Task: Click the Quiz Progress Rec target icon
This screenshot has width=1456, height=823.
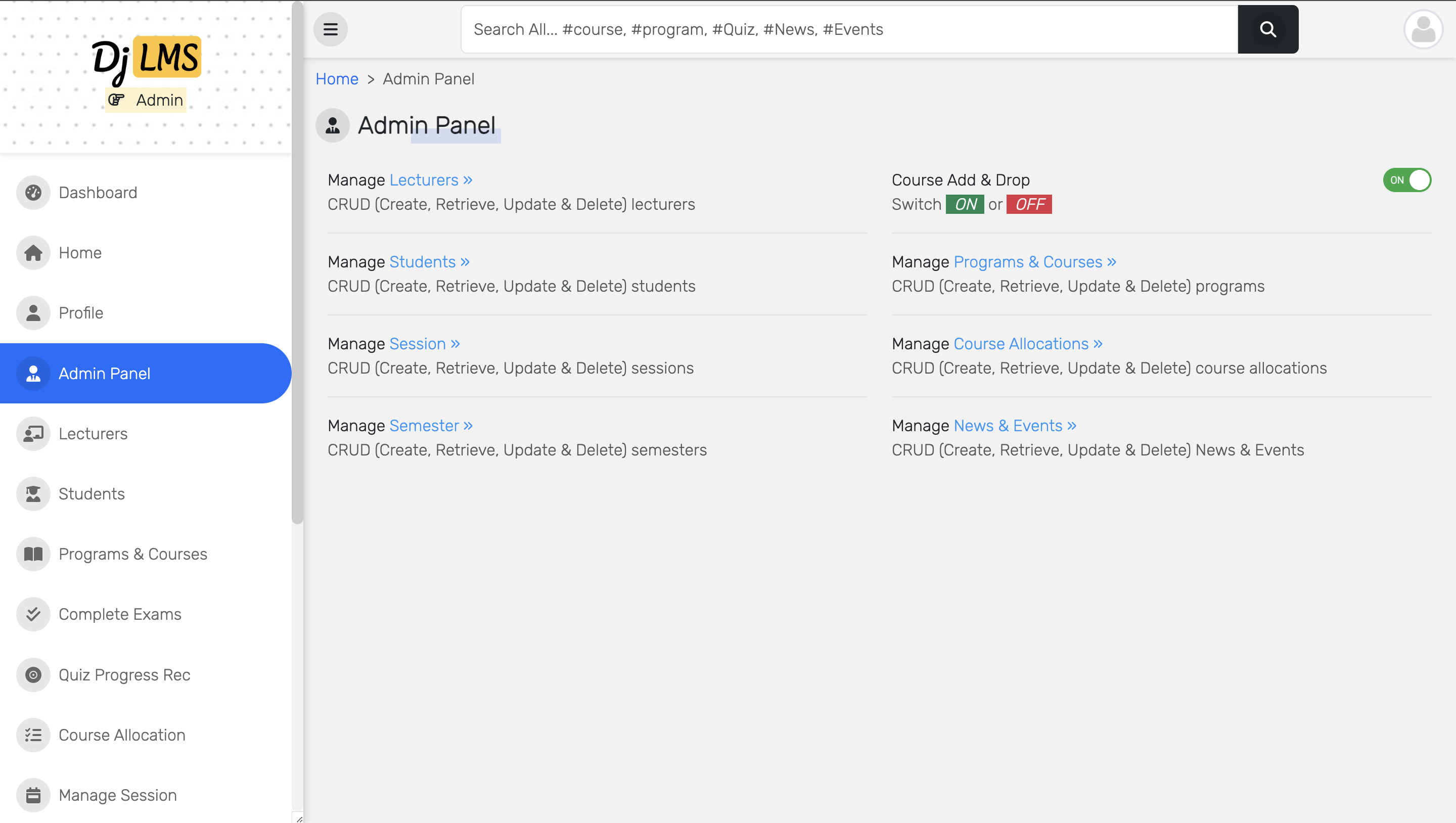Action: (x=33, y=674)
